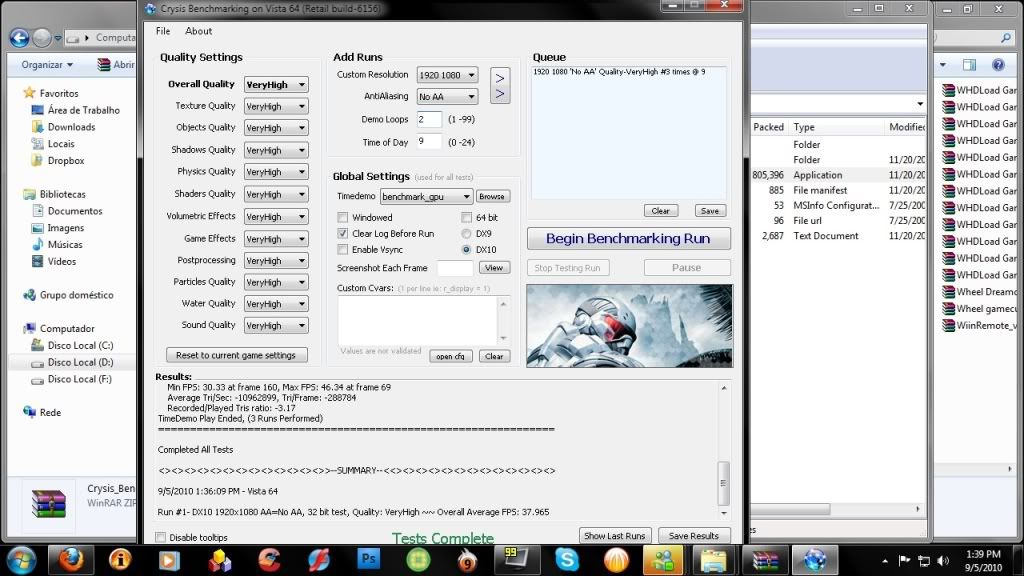The height and width of the screenshot is (576, 1024).
Task: Click Browse next to Timedemo
Action: [x=492, y=197]
